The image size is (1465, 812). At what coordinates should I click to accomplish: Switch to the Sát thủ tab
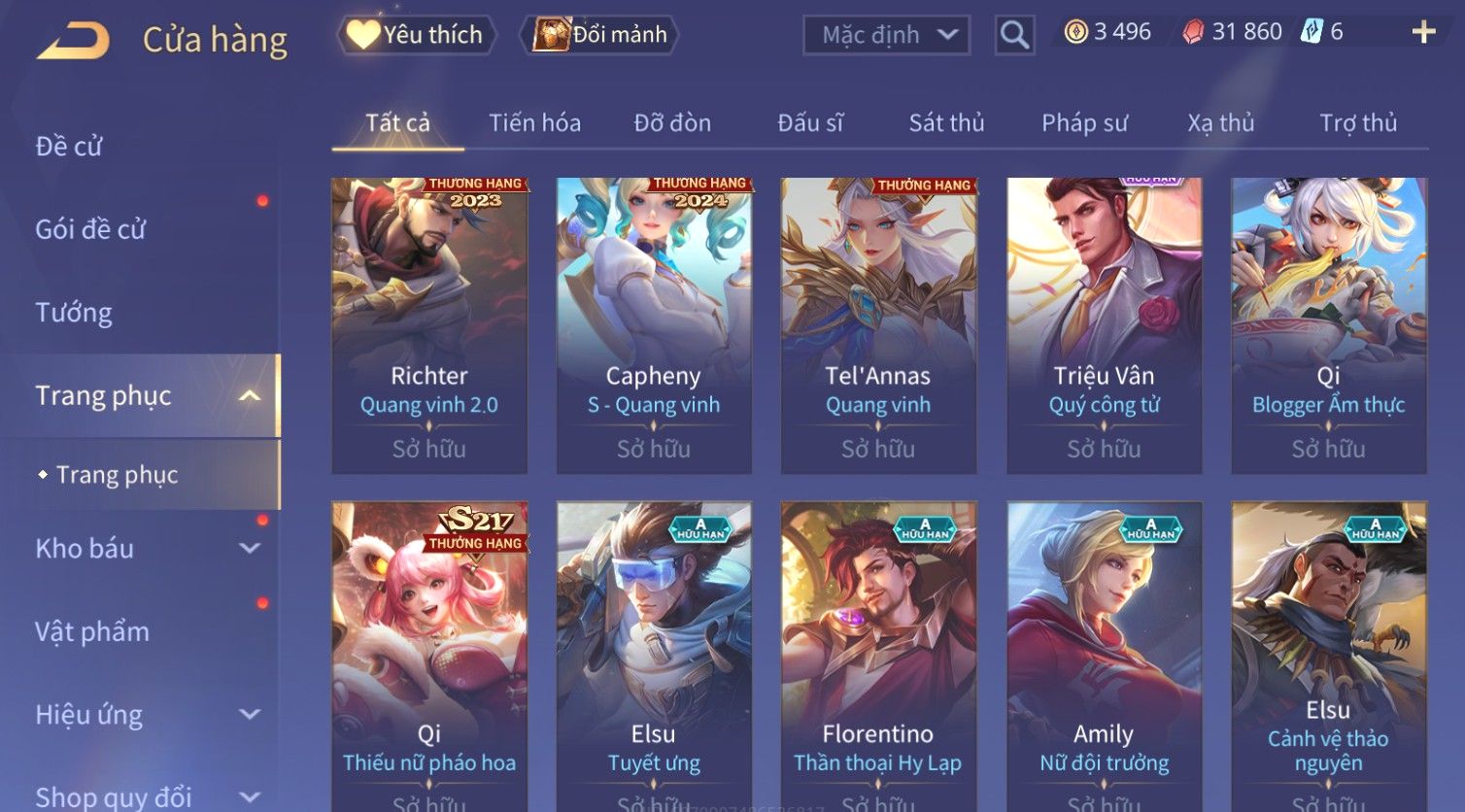pos(946,123)
